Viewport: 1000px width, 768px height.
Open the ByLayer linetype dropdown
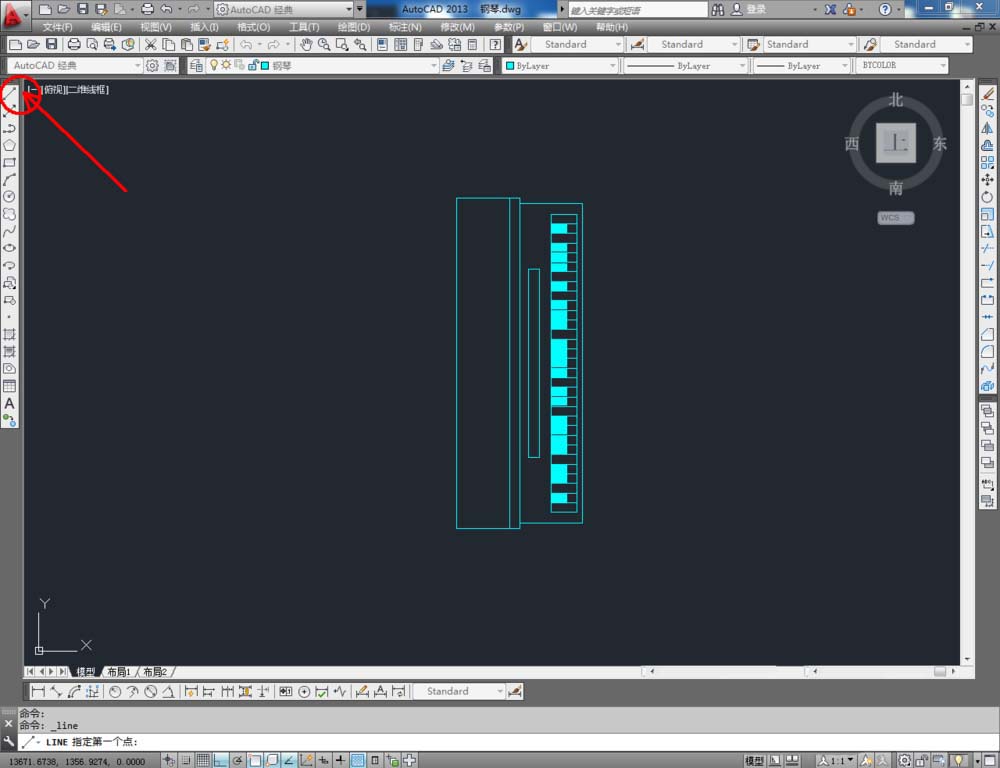pos(685,65)
